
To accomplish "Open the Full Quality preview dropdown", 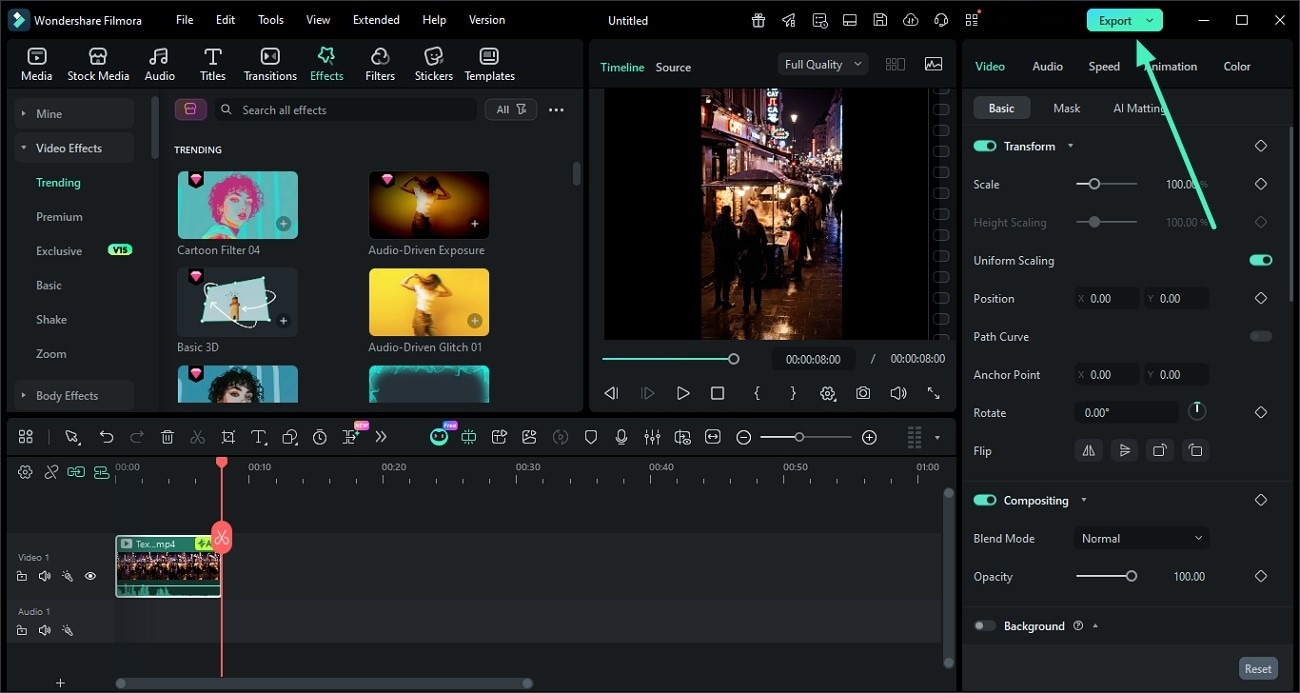I will (822, 64).
